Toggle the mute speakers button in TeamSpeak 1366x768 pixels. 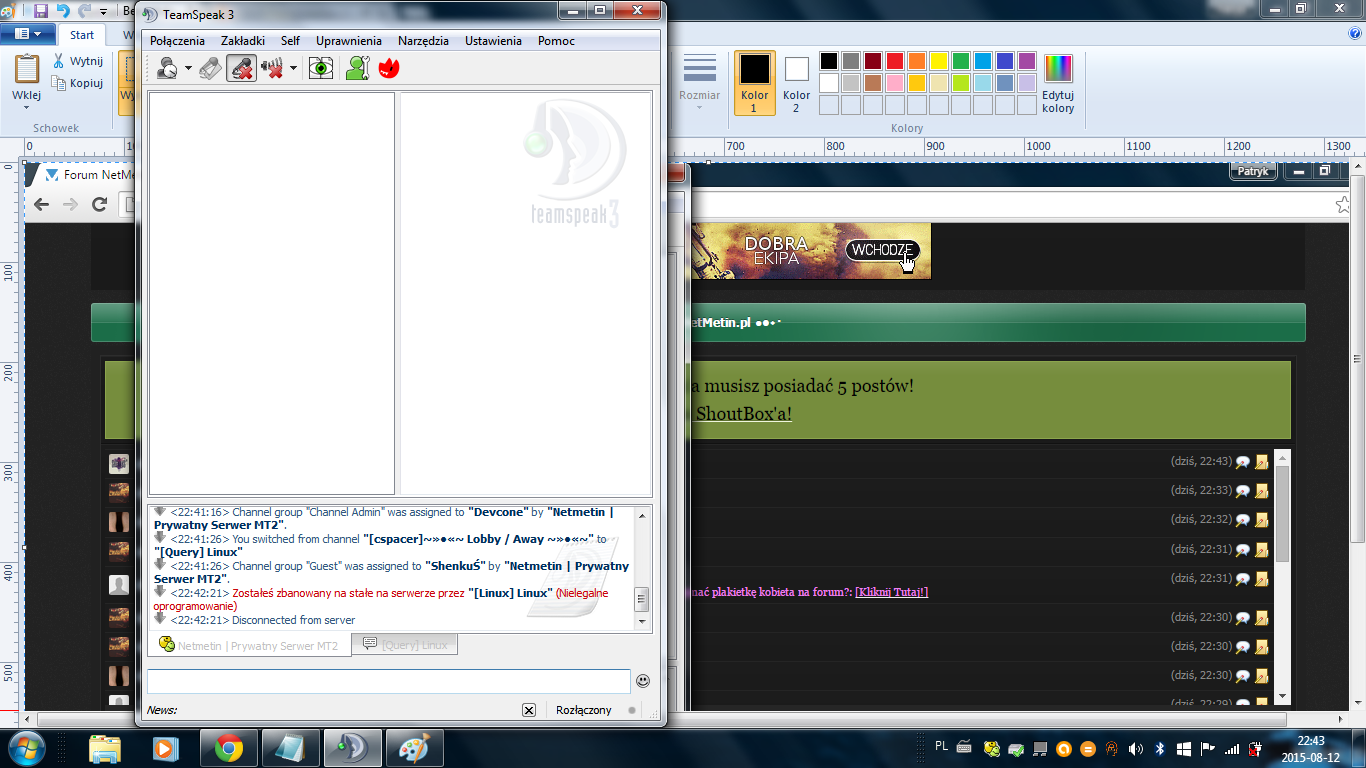click(272, 68)
